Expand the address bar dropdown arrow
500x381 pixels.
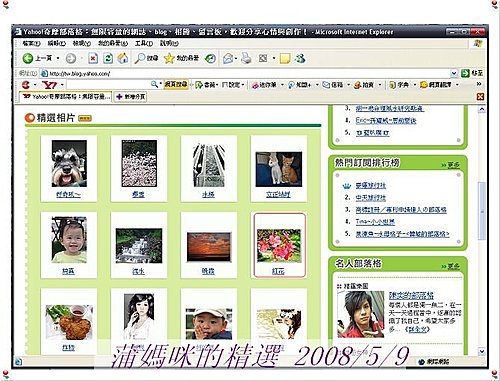click(454, 73)
